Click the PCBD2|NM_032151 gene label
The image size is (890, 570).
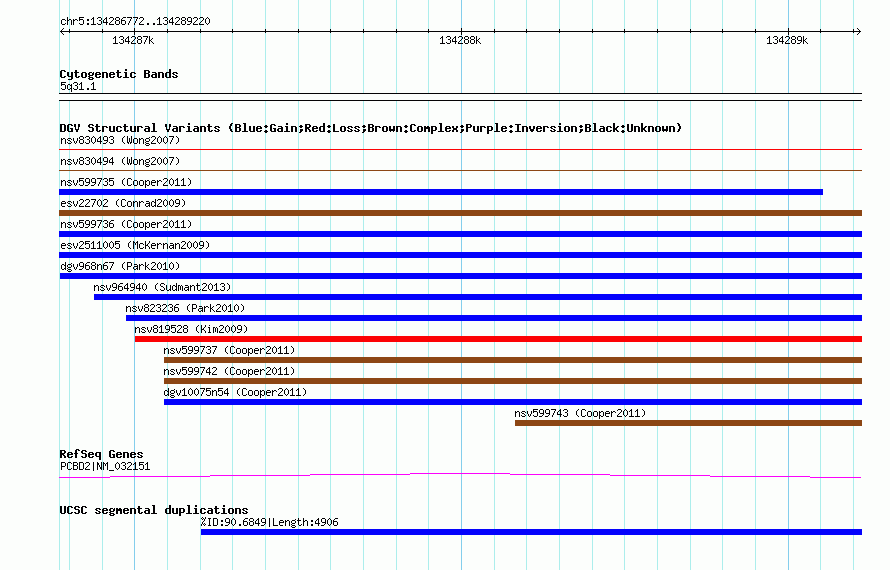105,467
